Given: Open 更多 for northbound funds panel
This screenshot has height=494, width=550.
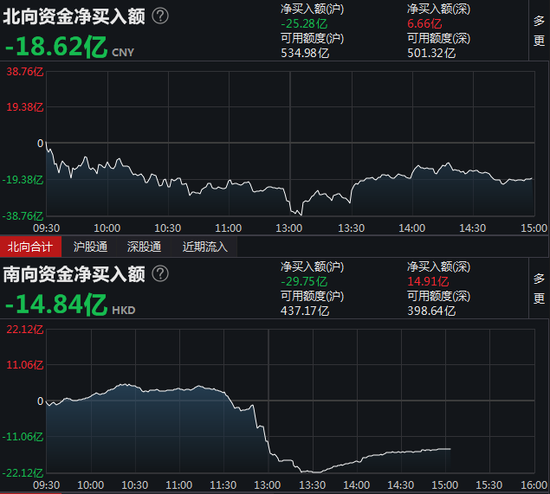Looking at the screenshot, I should [539, 31].
